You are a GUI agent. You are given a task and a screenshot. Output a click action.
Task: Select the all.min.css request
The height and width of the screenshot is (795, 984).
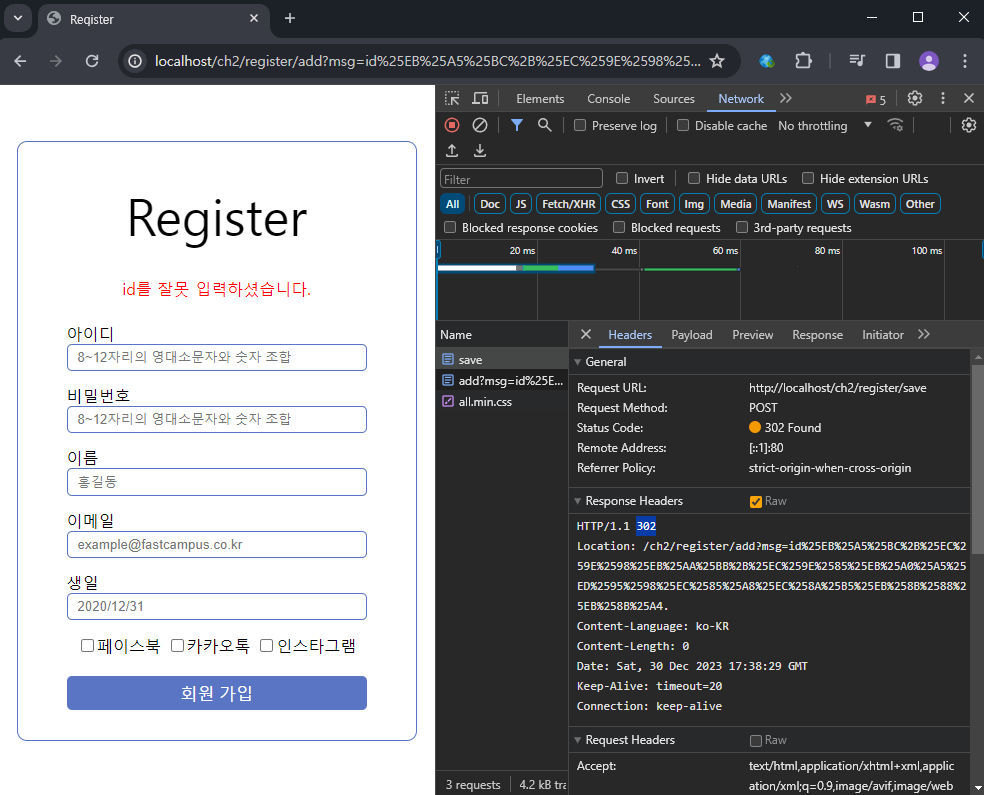pos(484,402)
